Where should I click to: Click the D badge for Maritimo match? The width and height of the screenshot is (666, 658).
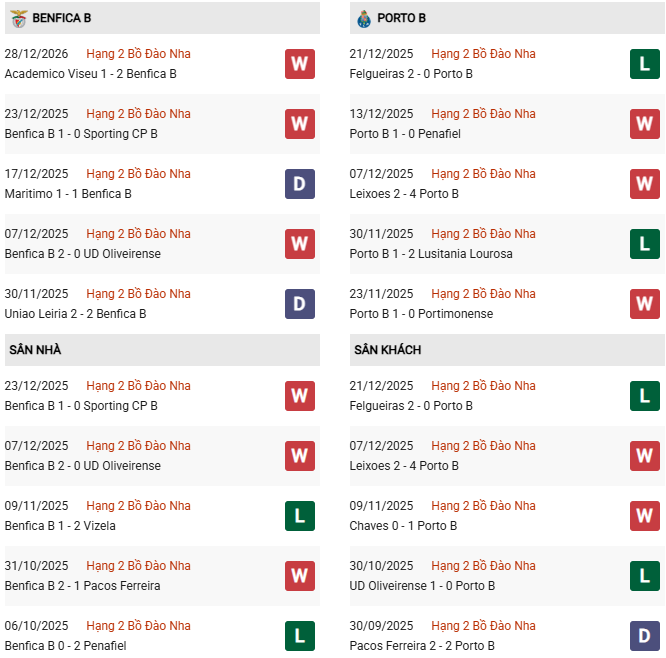click(x=299, y=184)
